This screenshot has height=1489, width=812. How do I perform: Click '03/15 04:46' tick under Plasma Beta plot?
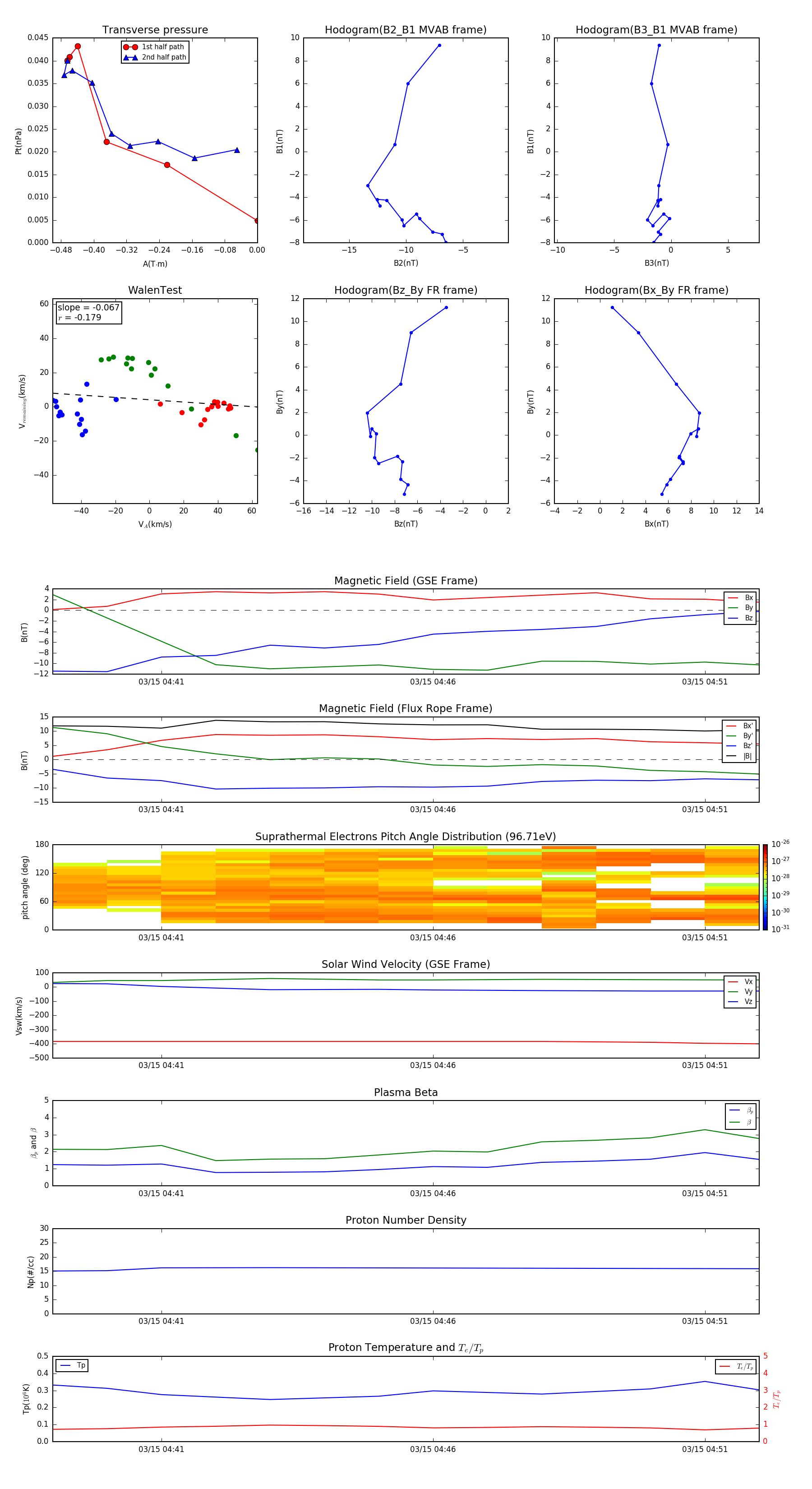click(x=433, y=1193)
